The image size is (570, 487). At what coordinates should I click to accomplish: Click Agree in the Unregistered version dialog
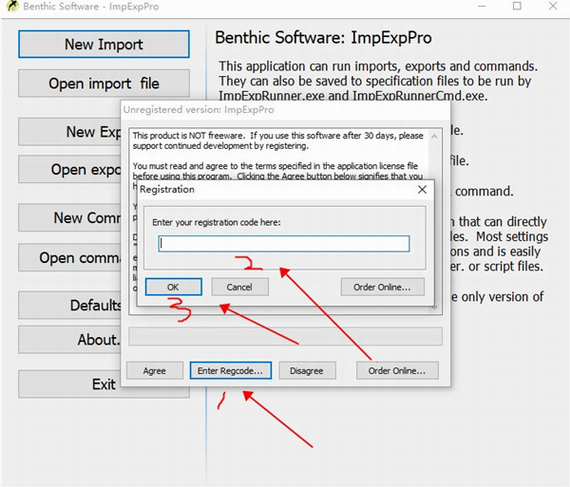[154, 370]
